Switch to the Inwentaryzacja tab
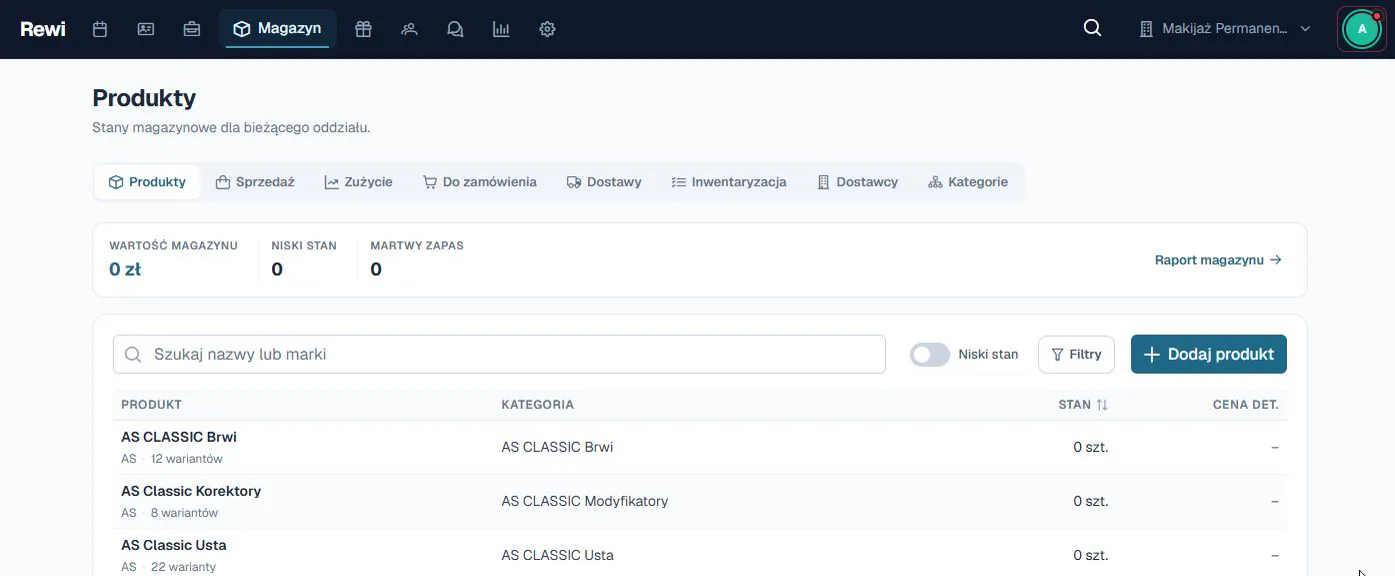 click(x=729, y=182)
